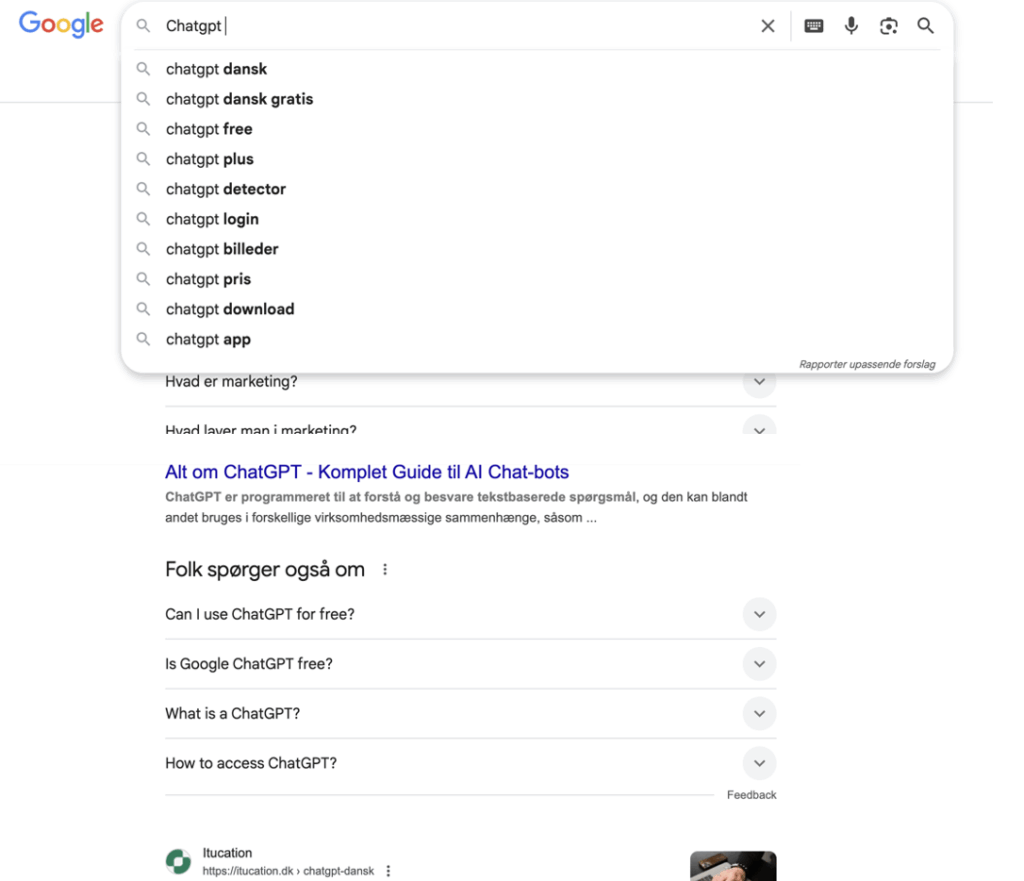Expand "Is Google ChatGPT free?" question
Viewport: 1024px width, 881px height.
tap(759, 664)
